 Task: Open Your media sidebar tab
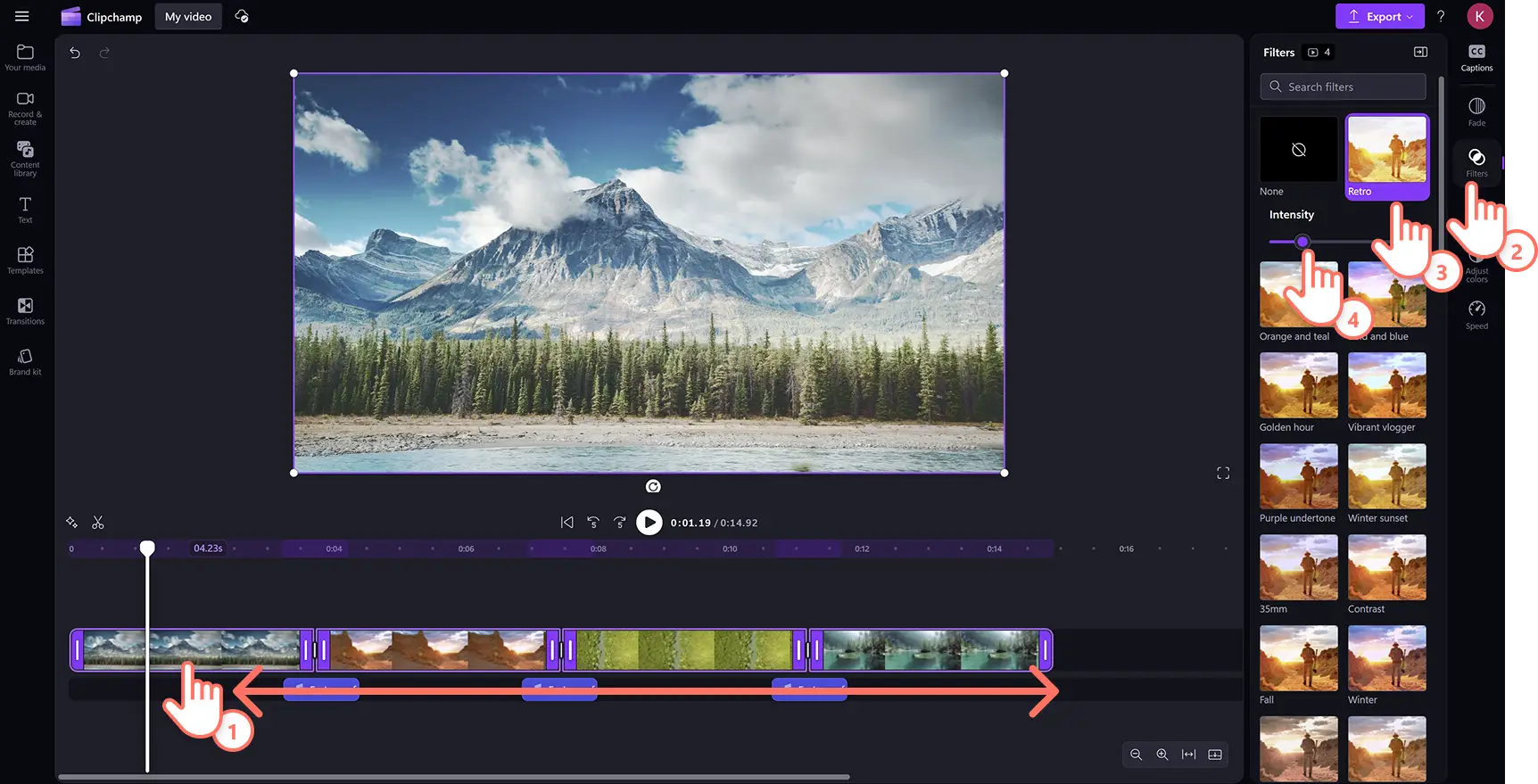click(25, 58)
